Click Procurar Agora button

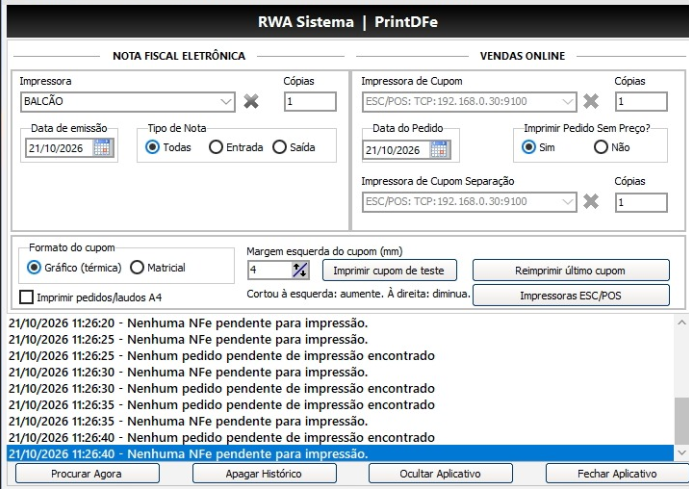point(87,474)
